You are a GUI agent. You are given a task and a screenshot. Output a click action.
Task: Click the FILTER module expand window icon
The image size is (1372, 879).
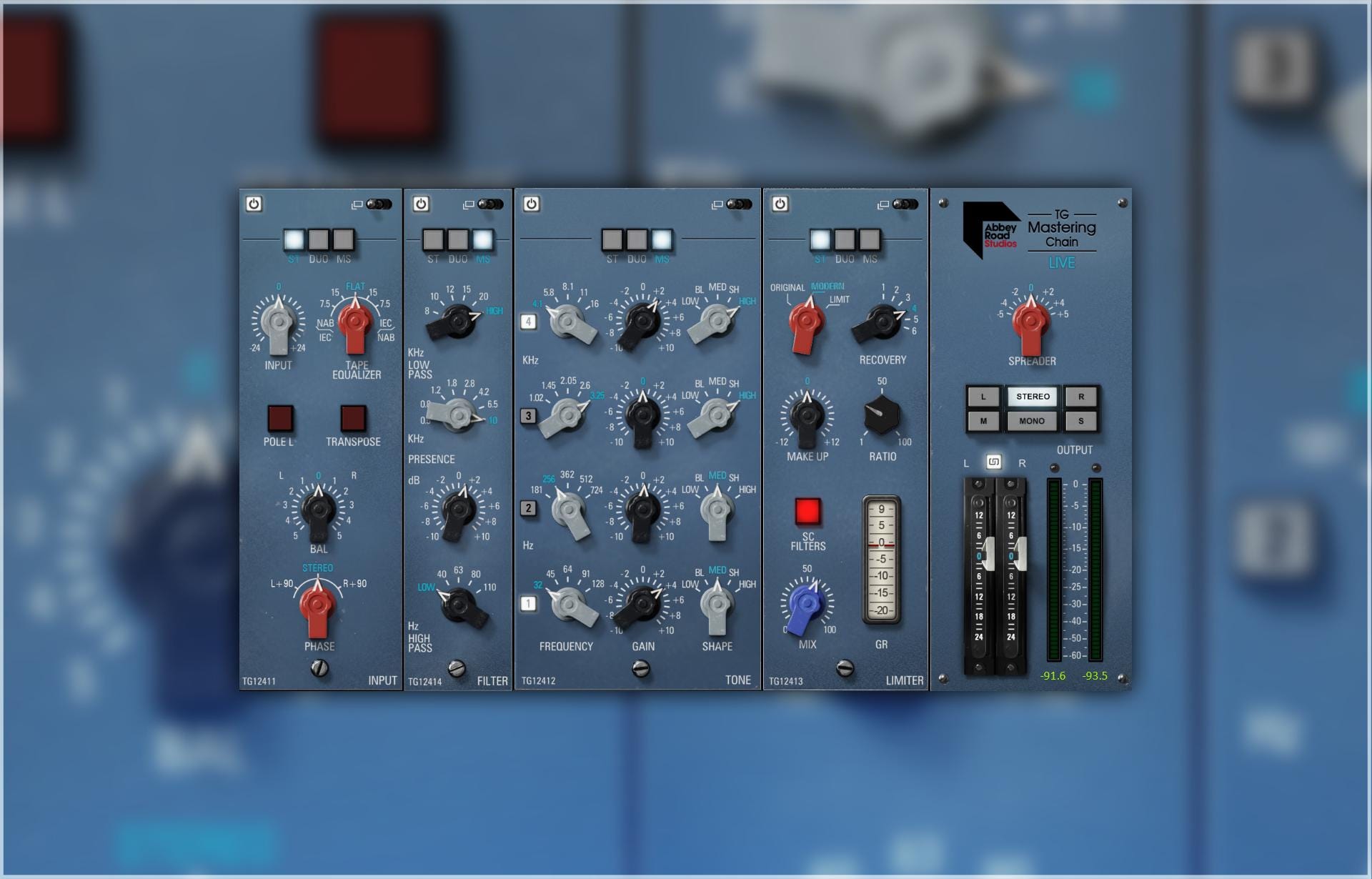[468, 205]
